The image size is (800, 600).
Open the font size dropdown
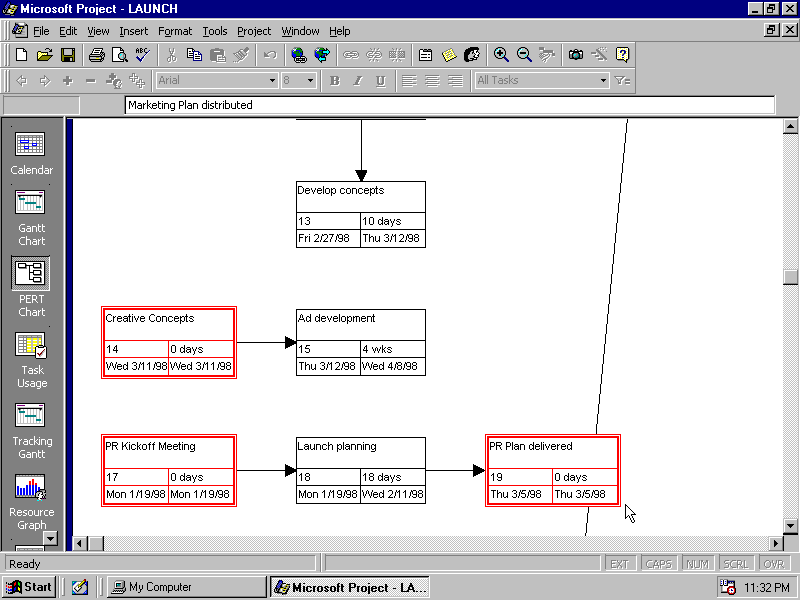pyautogui.click(x=310, y=81)
